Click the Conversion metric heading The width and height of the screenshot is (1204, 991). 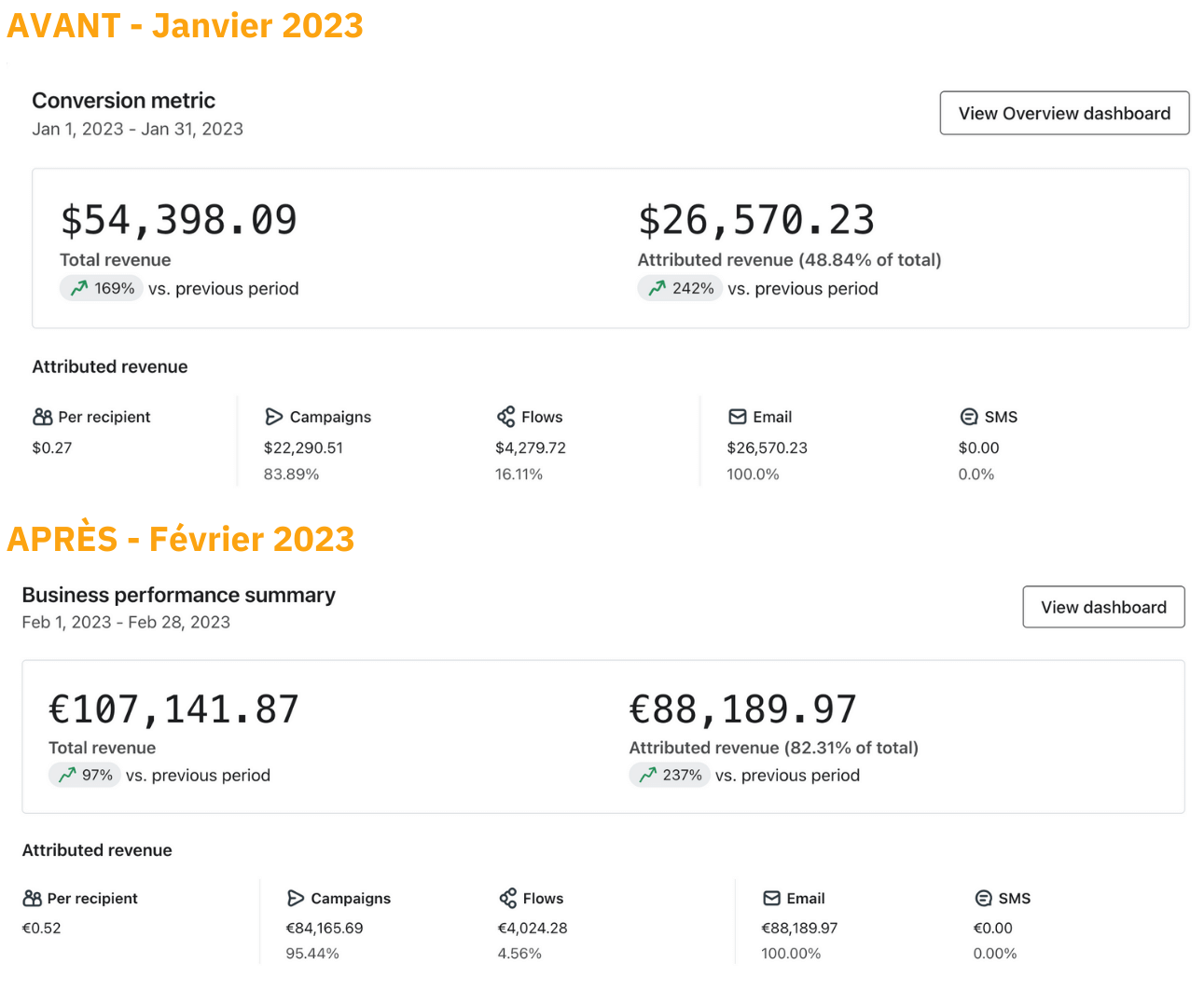coord(123,101)
